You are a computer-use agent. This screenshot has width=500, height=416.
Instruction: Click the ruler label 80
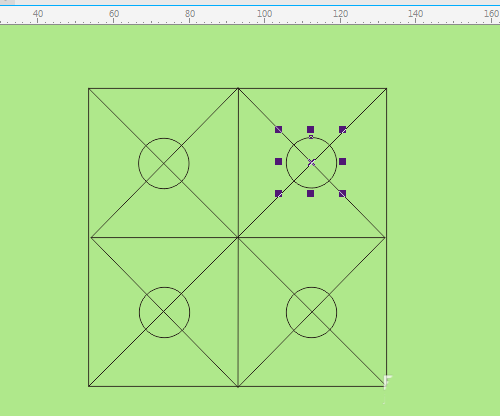tap(190, 14)
